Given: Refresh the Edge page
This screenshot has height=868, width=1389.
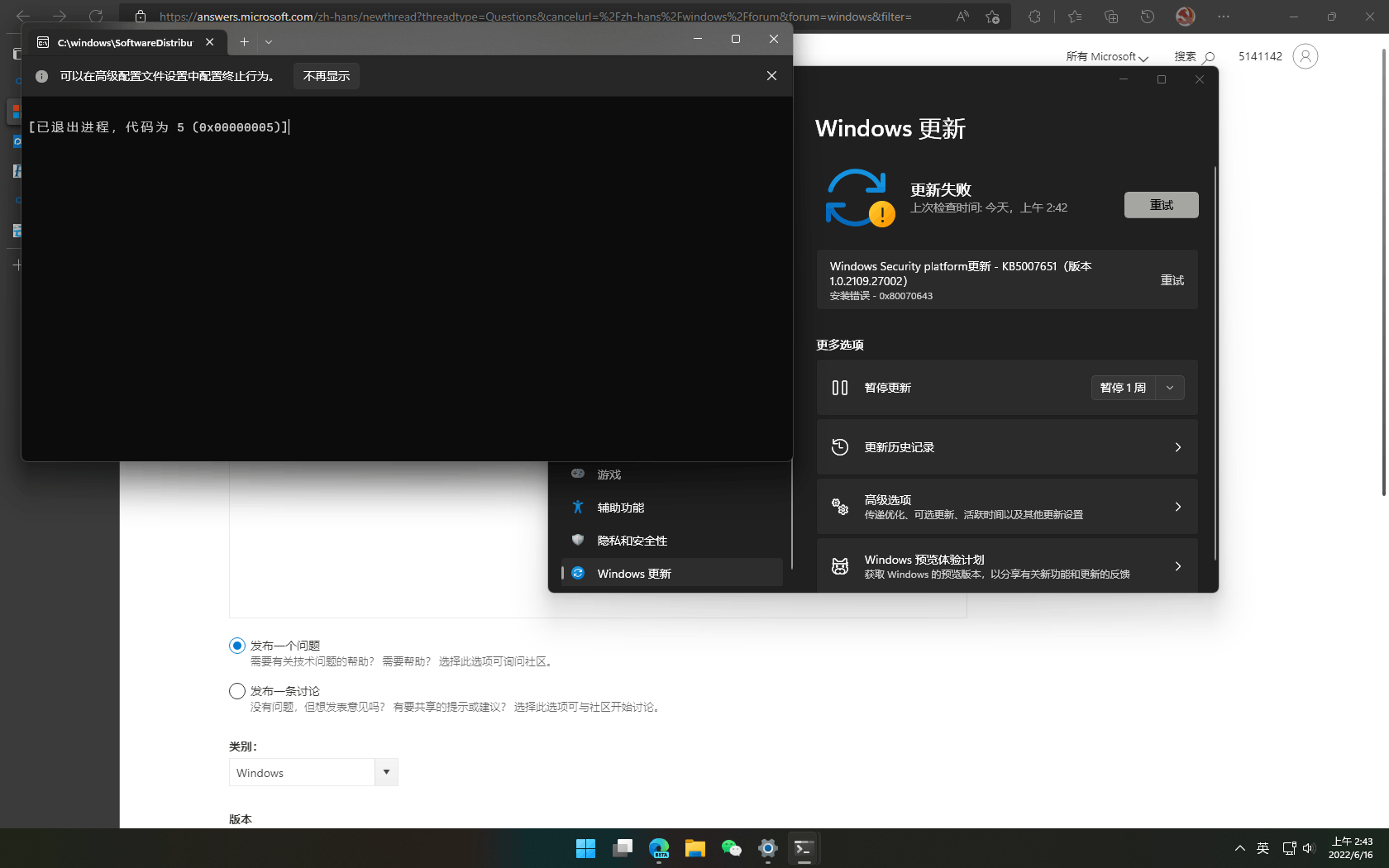Looking at the screenshot, I should click(96, 17).
